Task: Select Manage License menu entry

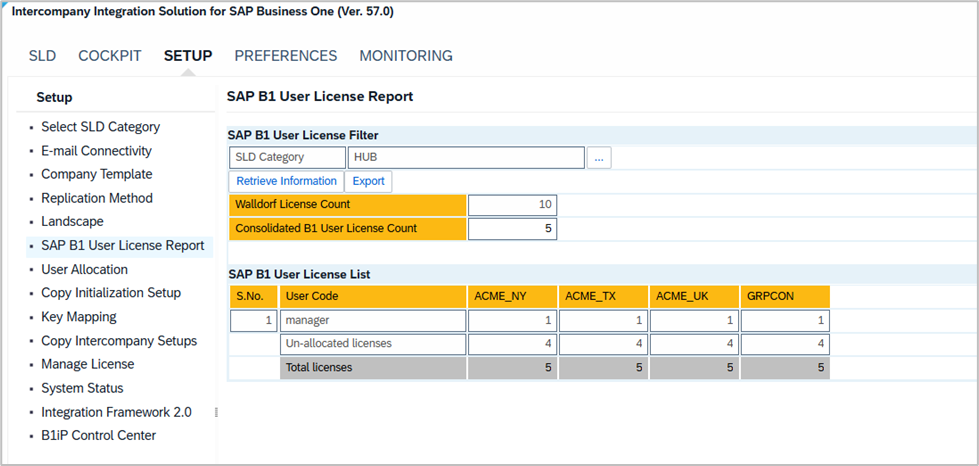Action: tap(87, 364)
